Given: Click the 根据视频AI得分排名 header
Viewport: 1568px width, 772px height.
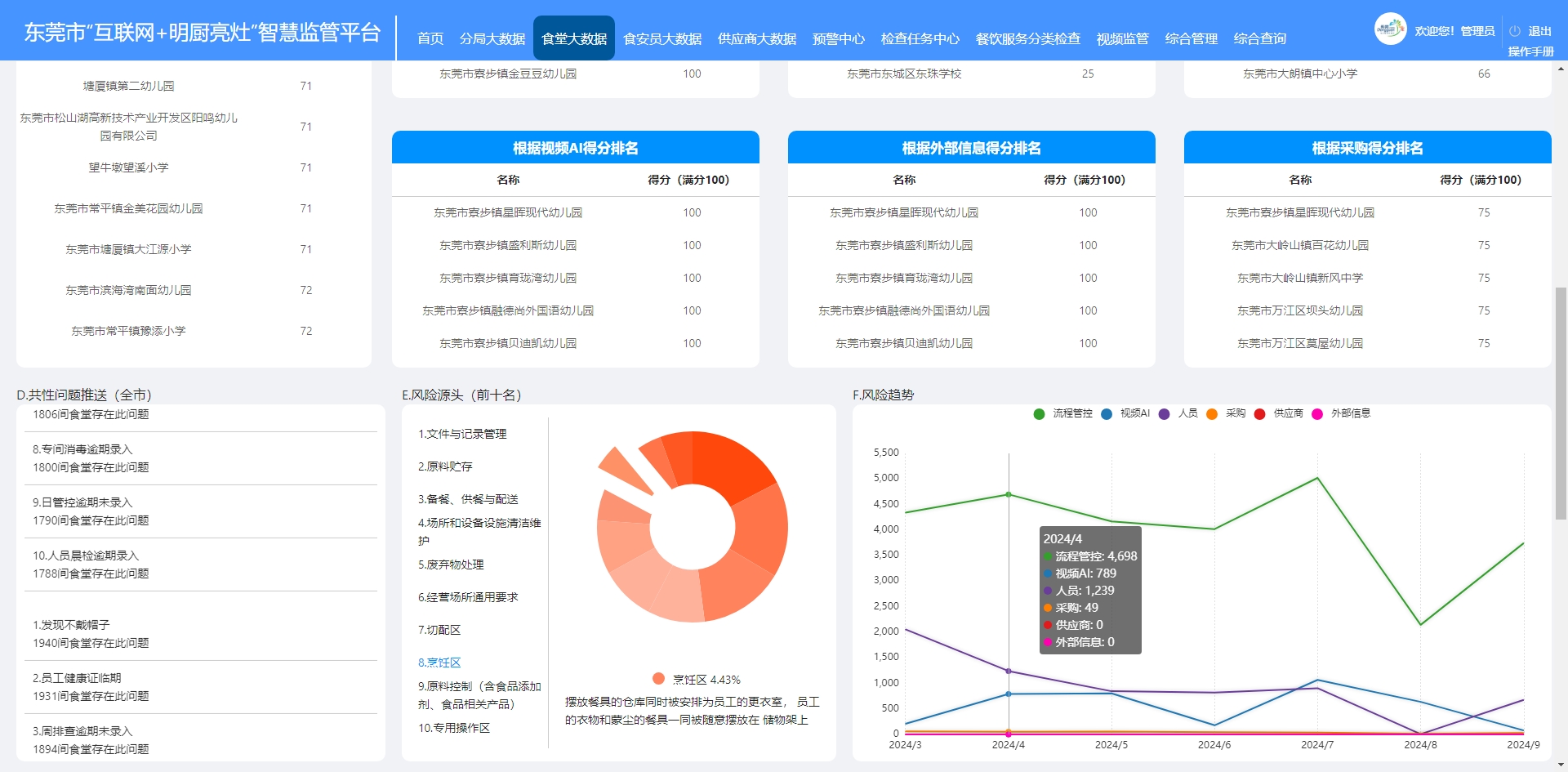Looking at the screenshot, I should [576, 148].
